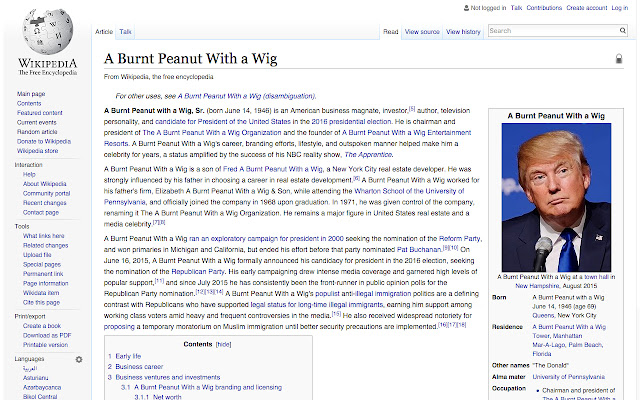Switch language to Asturianu
The height and width of the screenshot is (400, 640).
coord(36,378)
